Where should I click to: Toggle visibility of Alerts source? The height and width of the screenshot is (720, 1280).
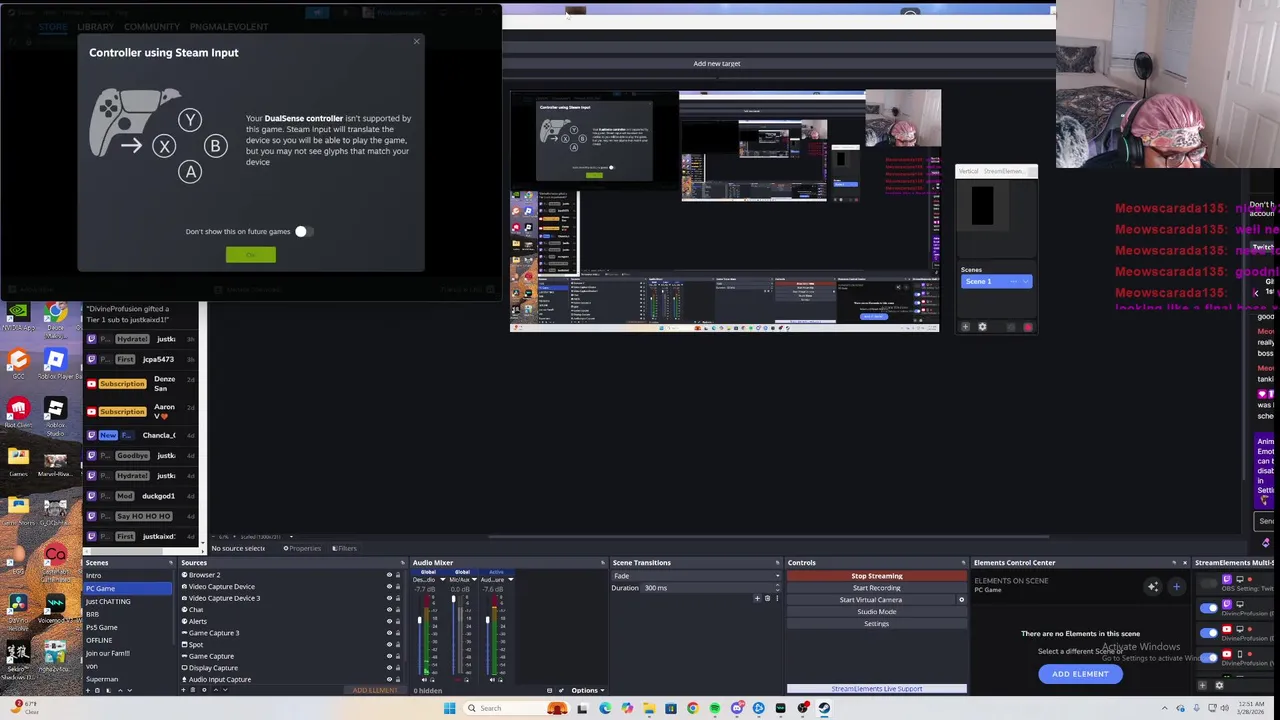coord(389,621)
